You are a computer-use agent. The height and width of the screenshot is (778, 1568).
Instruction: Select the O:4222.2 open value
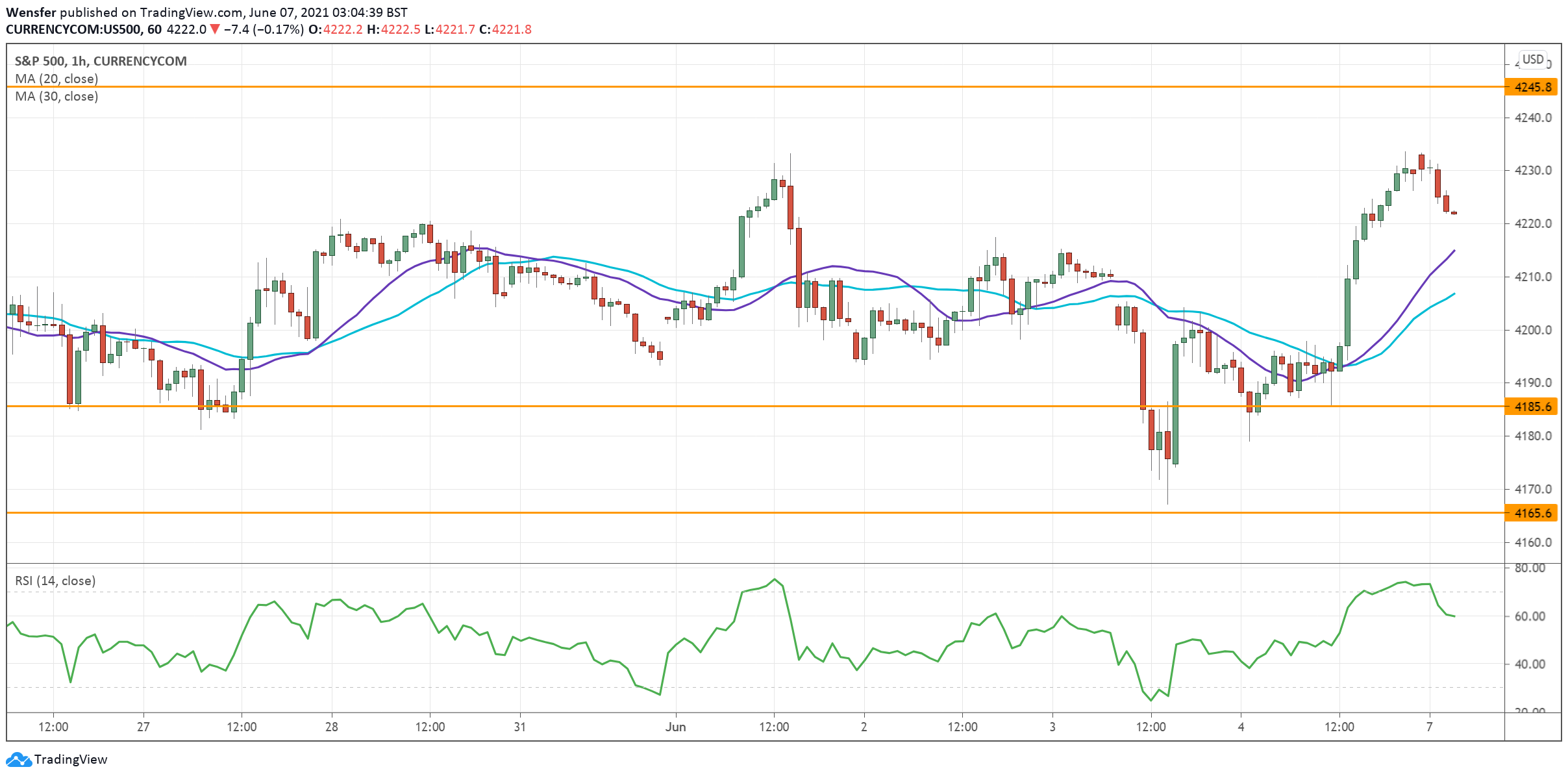334,29
